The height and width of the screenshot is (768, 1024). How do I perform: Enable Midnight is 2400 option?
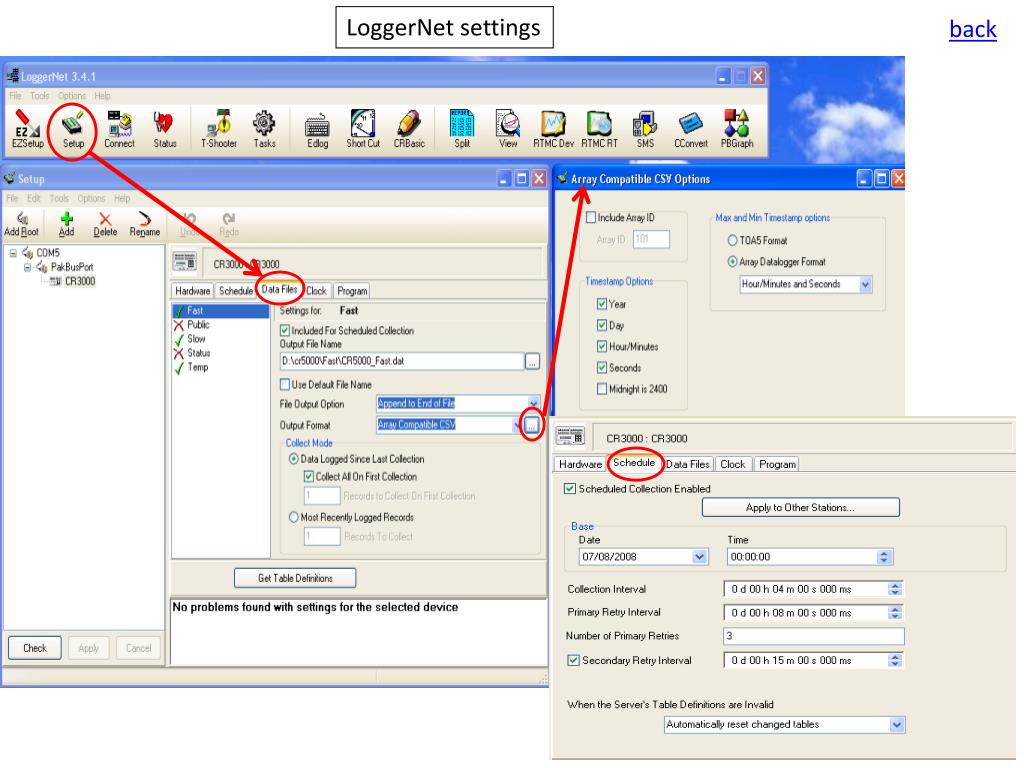602,389
